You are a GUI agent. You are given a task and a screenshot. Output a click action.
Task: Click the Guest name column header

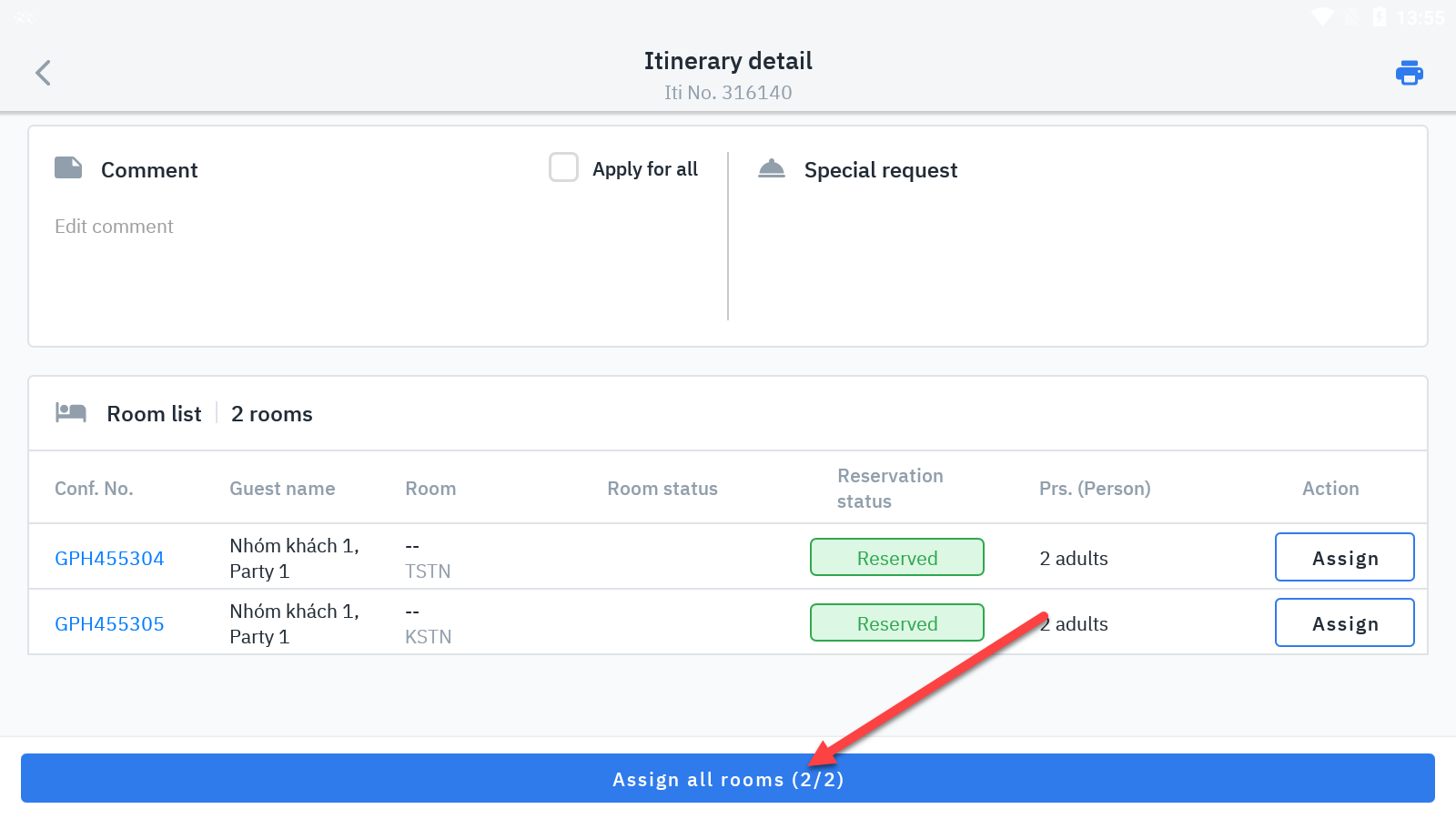click(x=282, y=489)
